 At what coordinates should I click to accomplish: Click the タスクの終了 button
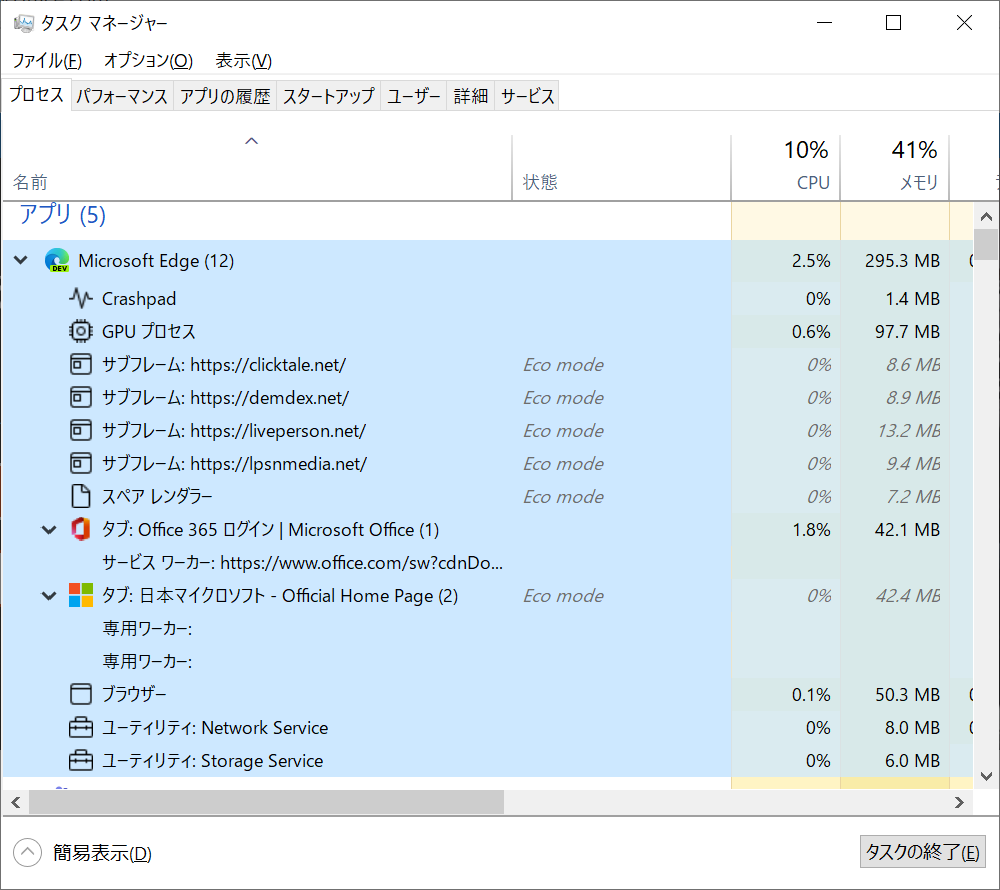922,852
